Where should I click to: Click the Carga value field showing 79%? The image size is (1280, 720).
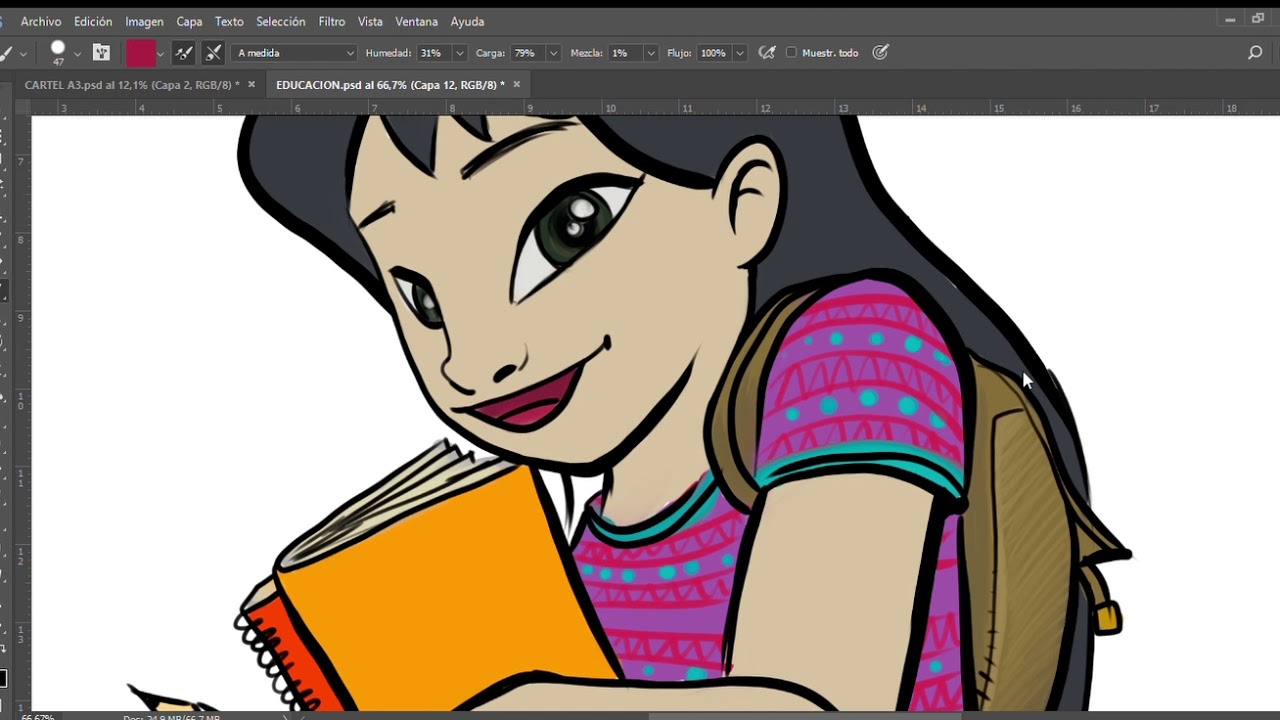[527, 53]
